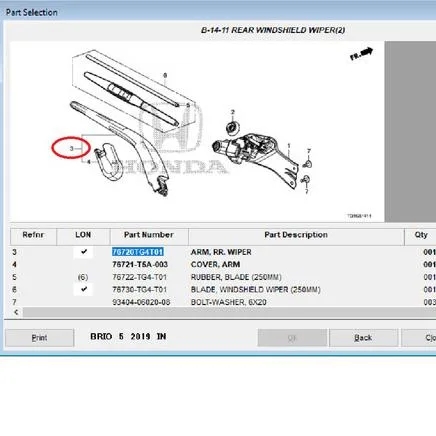
Task: Click the (6) LON cell for RUBBER, BLADE
Action: [83, 277]
